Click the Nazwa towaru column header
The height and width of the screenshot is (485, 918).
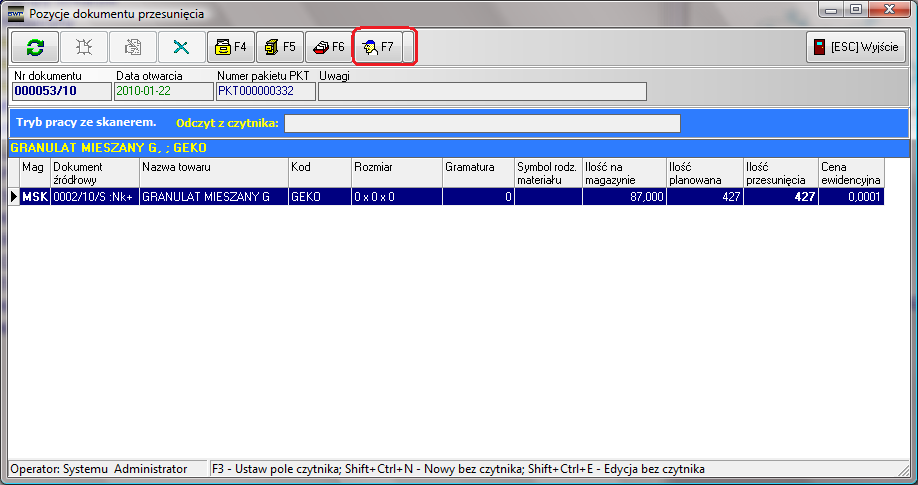pos(214,172)
